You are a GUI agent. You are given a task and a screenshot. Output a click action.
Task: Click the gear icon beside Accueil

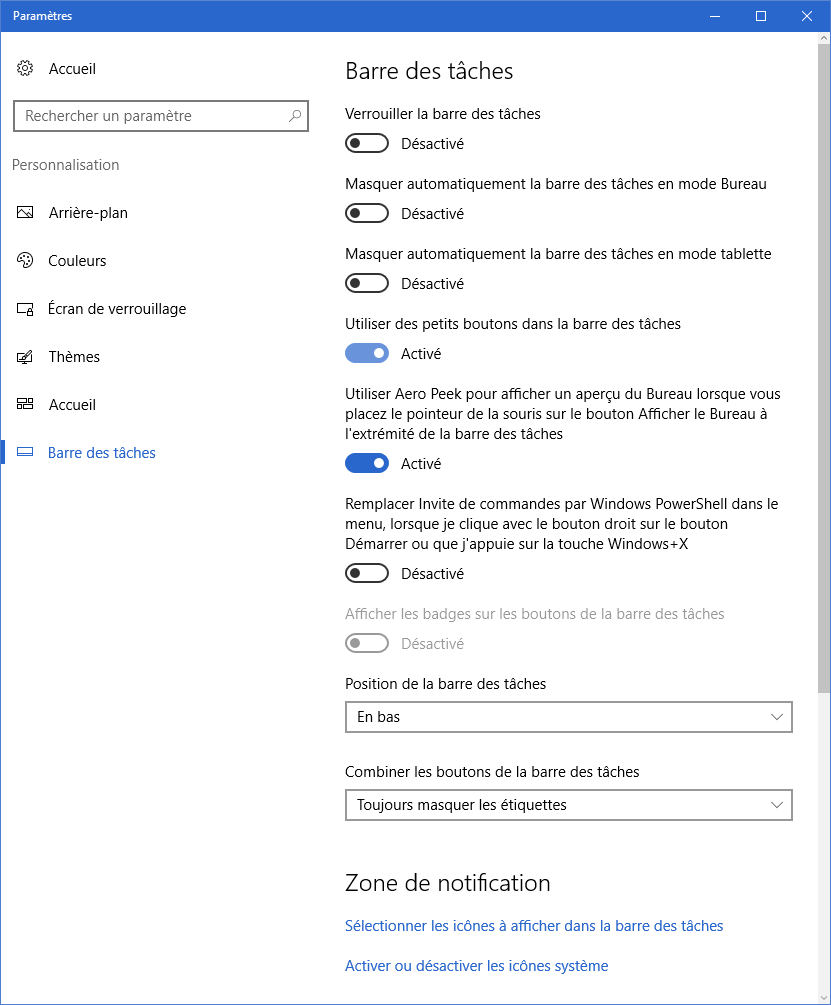point(25,69)
